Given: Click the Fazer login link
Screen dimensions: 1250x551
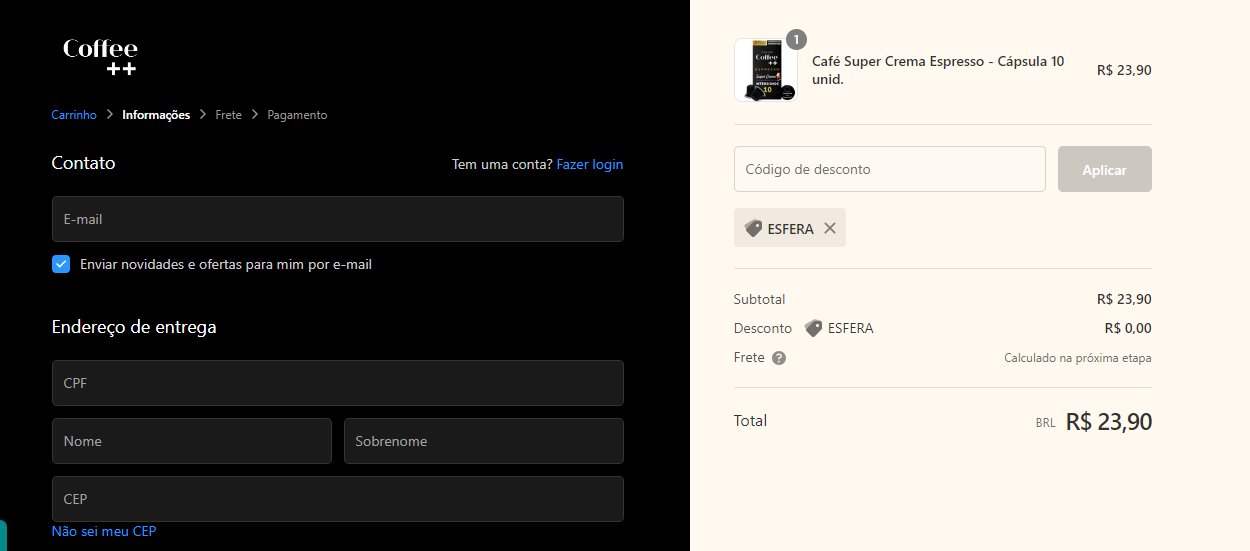Looking at the screenshot, I should click(x=590, y=164).
